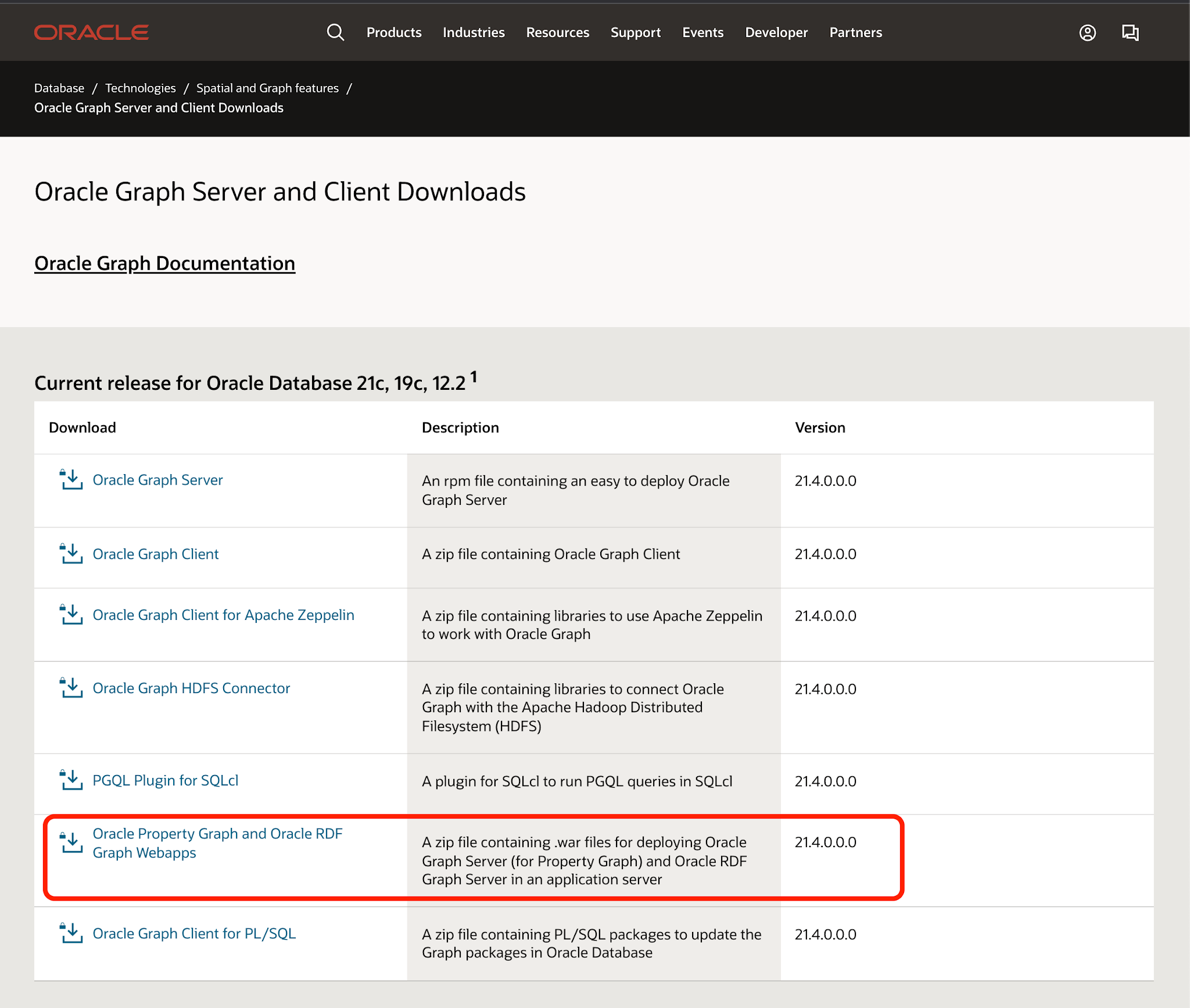Click the page title 'Oracle Graph Server and Client Downloads'
Viewport: 1190px width, 1008px height.
280,192
